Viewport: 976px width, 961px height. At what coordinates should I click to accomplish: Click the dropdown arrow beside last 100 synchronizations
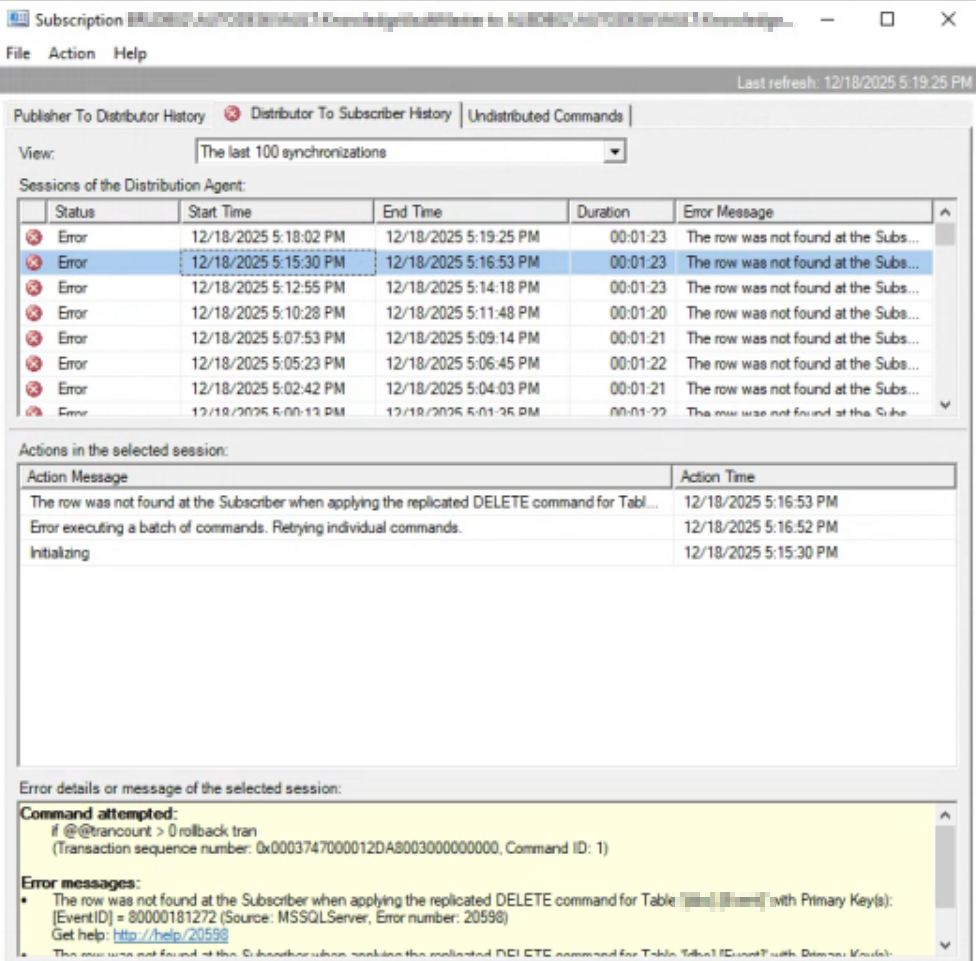click(x=614, y=152)
